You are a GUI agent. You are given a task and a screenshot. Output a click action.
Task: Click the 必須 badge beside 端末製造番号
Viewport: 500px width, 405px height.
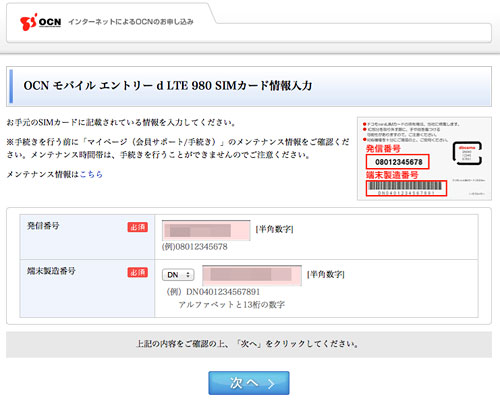point(137,273)
